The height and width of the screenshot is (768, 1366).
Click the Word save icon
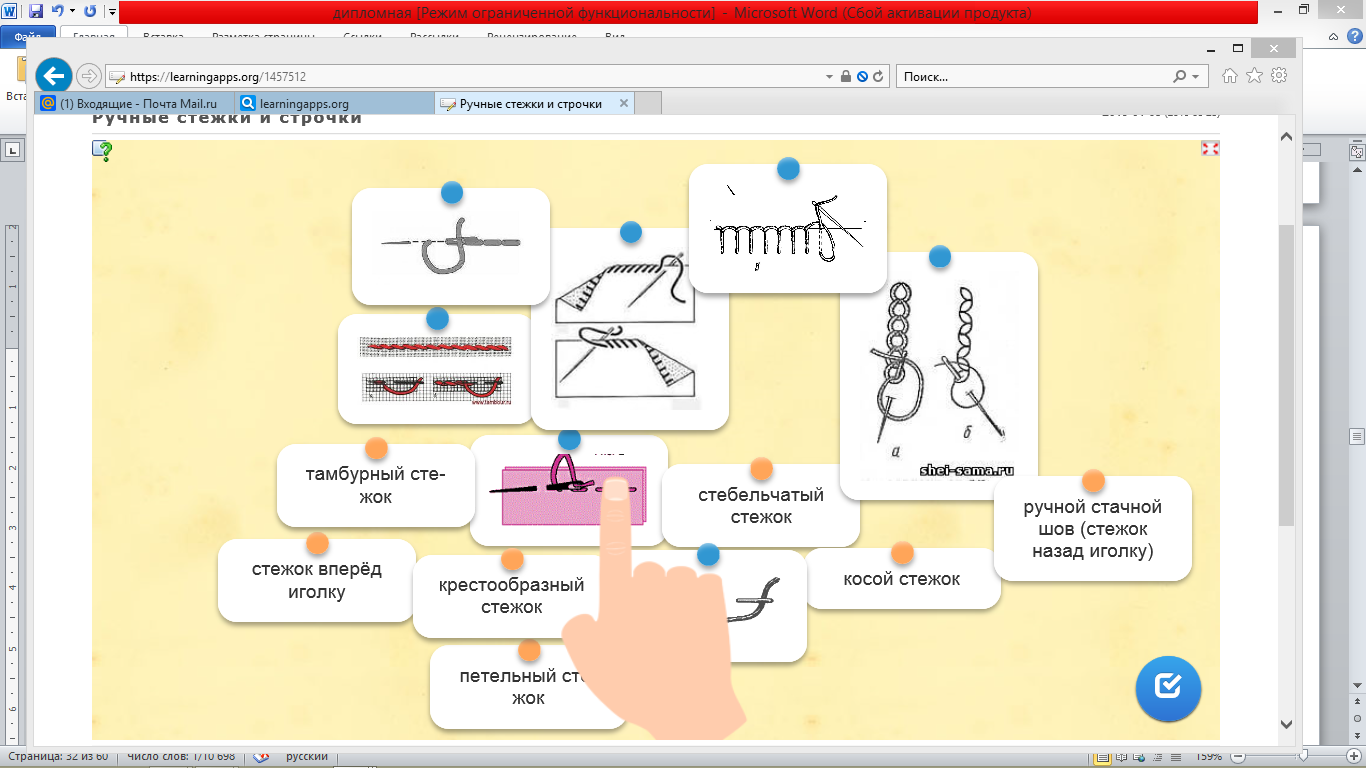pyautogui.click(x=36, y=12)
